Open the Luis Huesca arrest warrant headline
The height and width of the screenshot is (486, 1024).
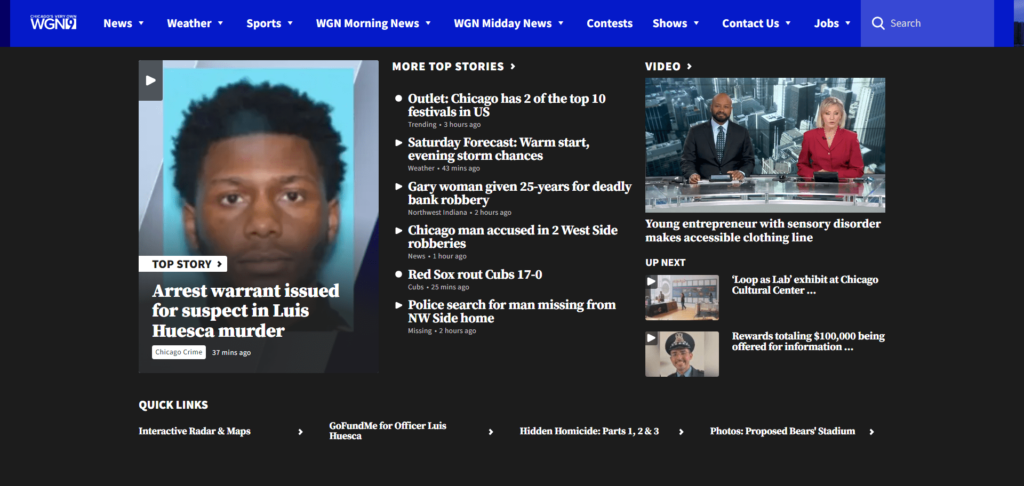246,311
